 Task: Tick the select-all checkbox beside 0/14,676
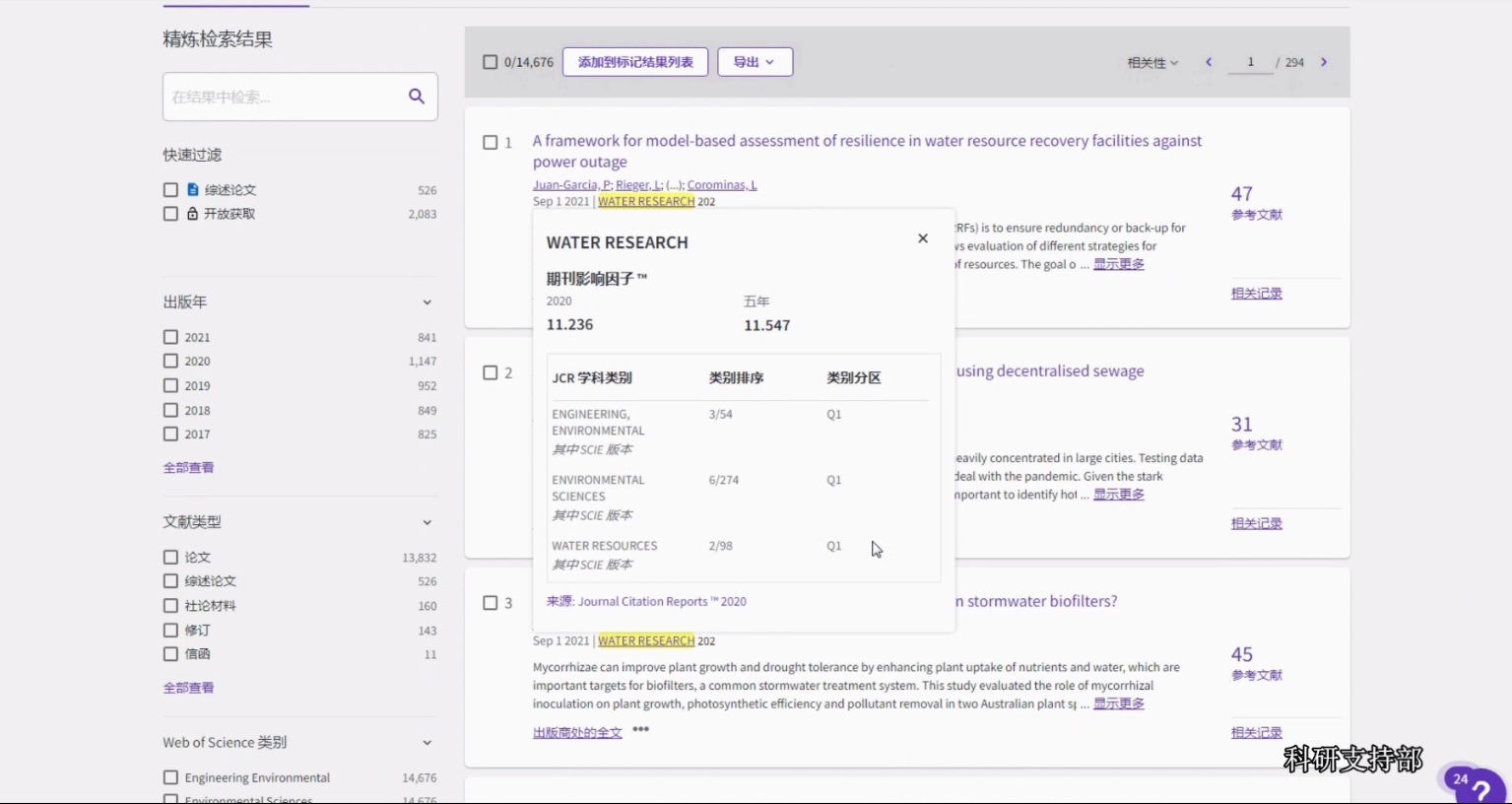point(491,62)
